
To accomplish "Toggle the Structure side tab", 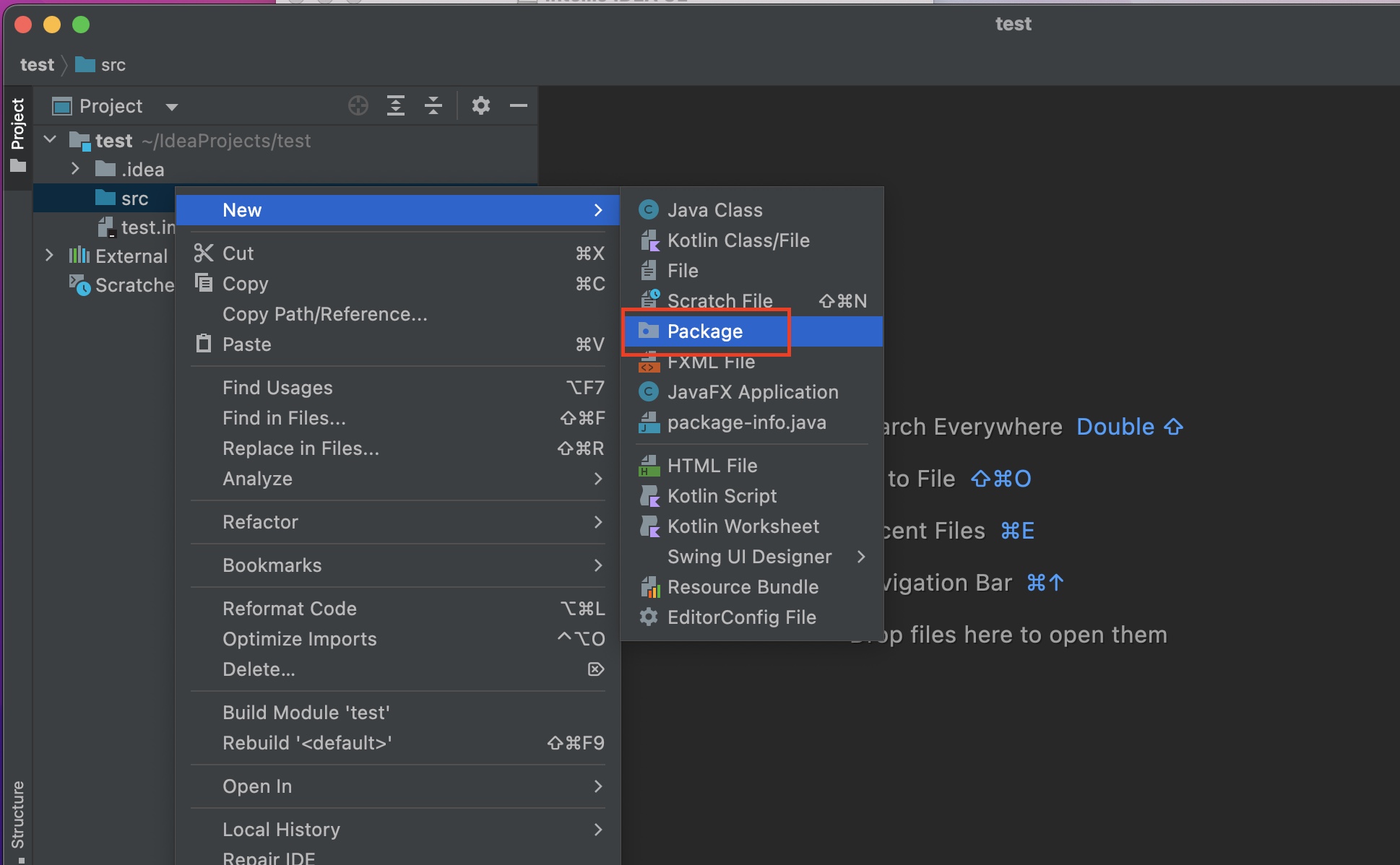I will (x=17, y=816).
